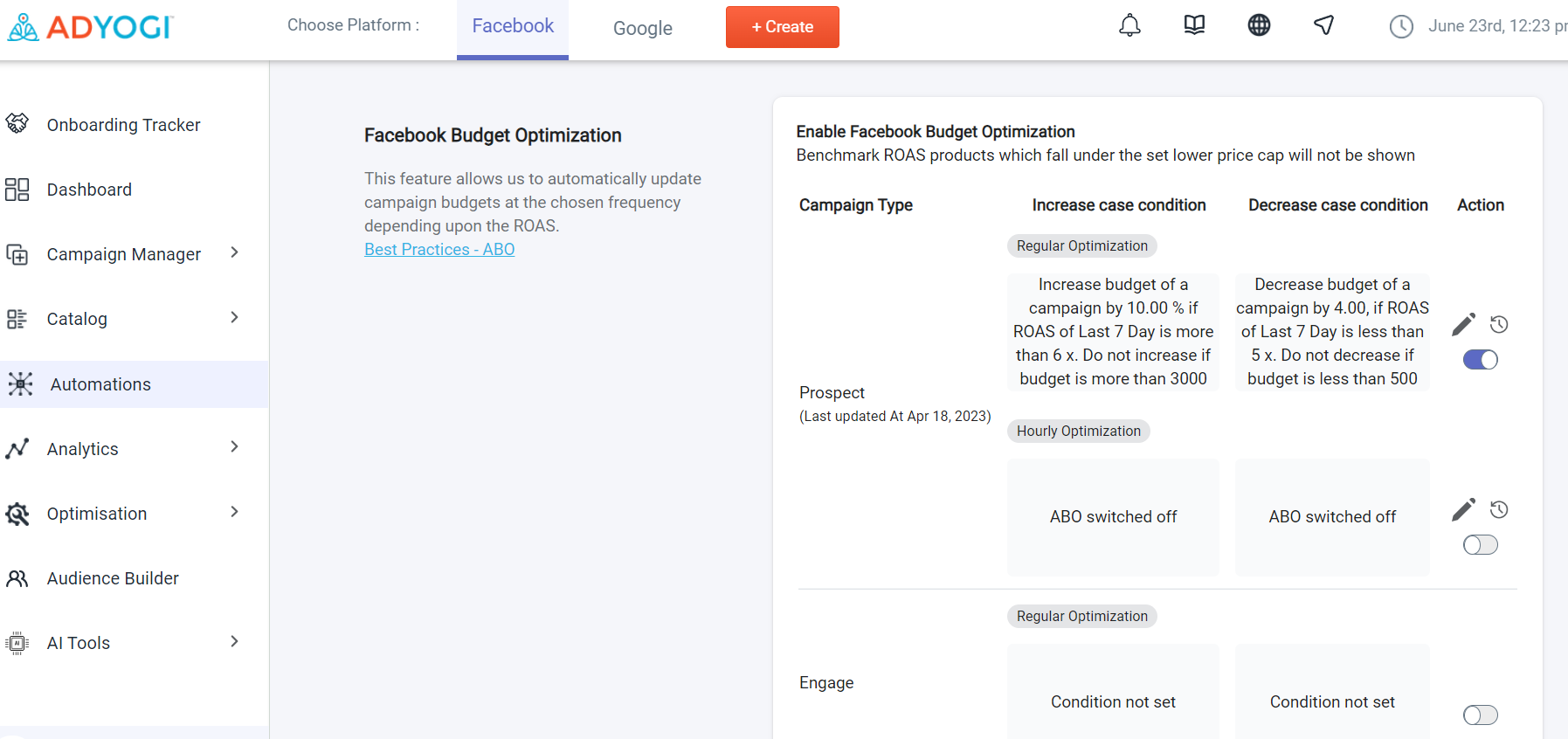Click the Optimisation gear icon
1568x739 pixels.
click(x=17, y=514)
